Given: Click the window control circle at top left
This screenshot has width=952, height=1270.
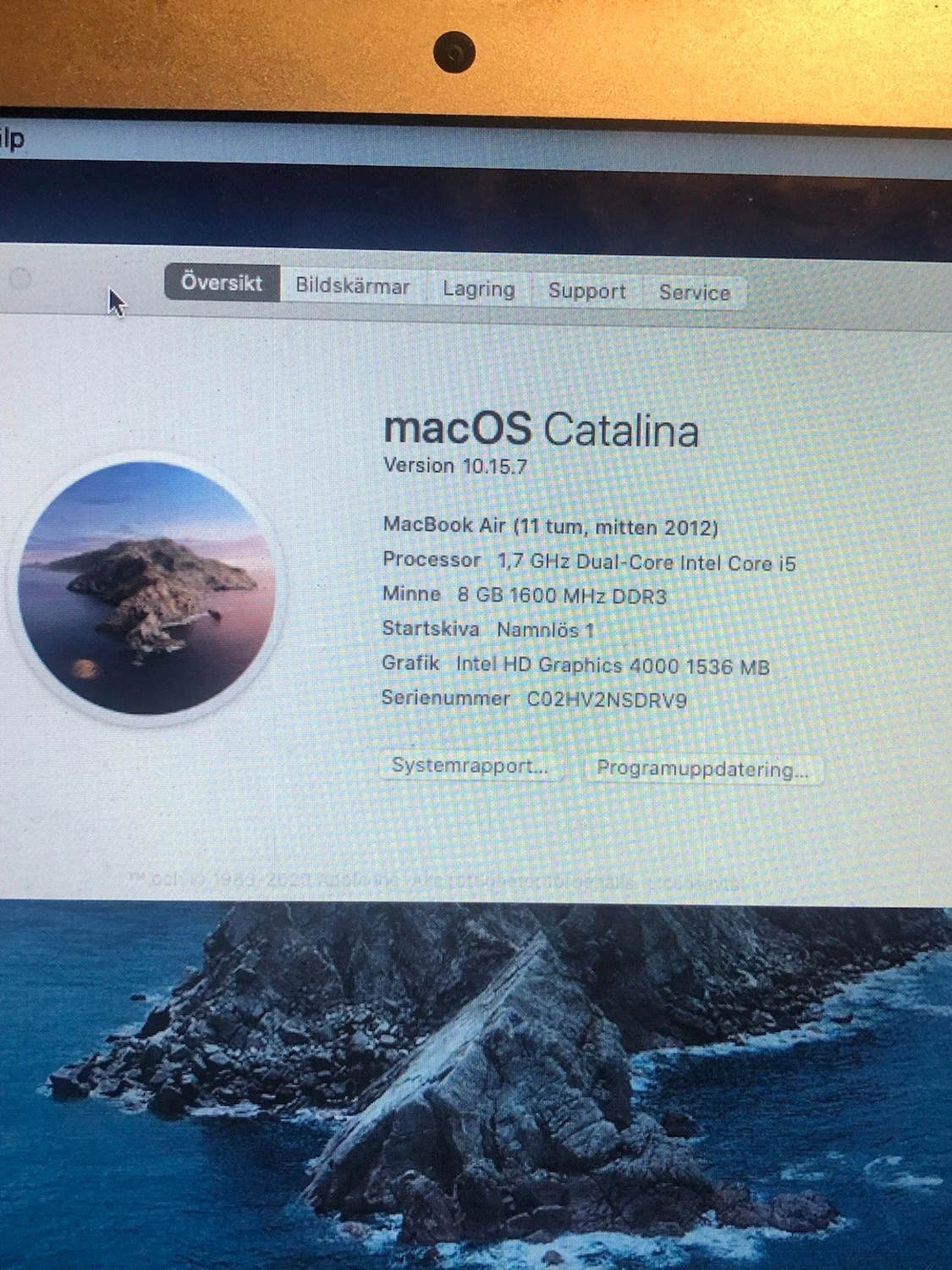Looking at the screenshot, I should (x=21, y=279).
